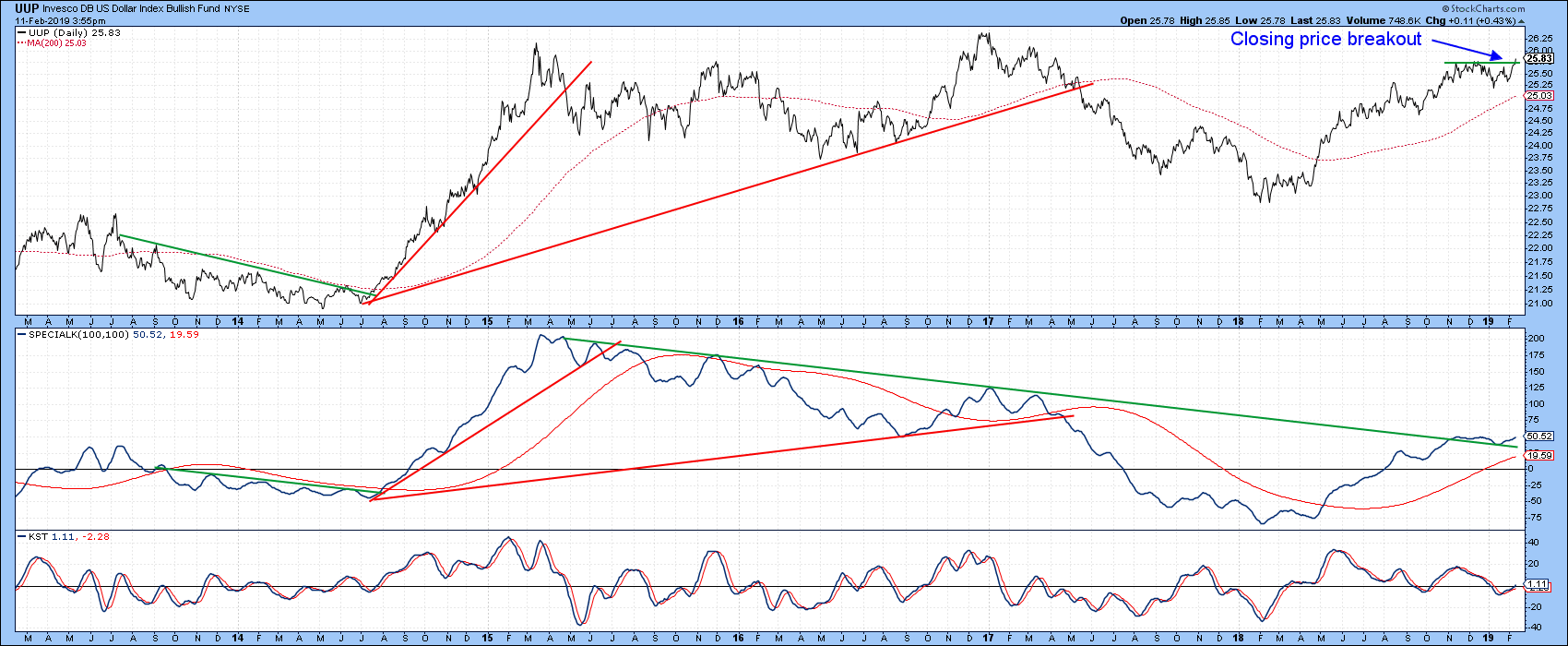The image size is (1568, 646).
Task: Click the -40 label on the KST axis
Action: point(1533,628)
